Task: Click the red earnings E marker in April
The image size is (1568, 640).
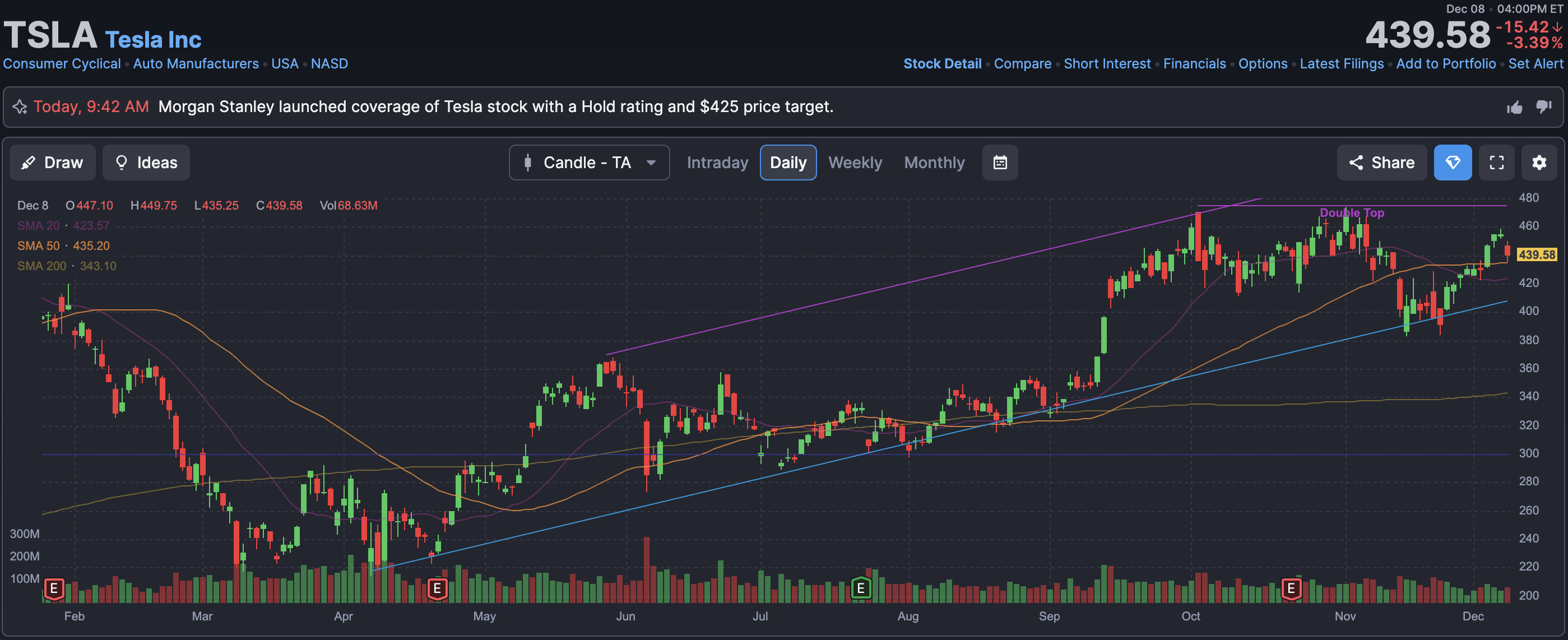Action: [x=437, y=588]
